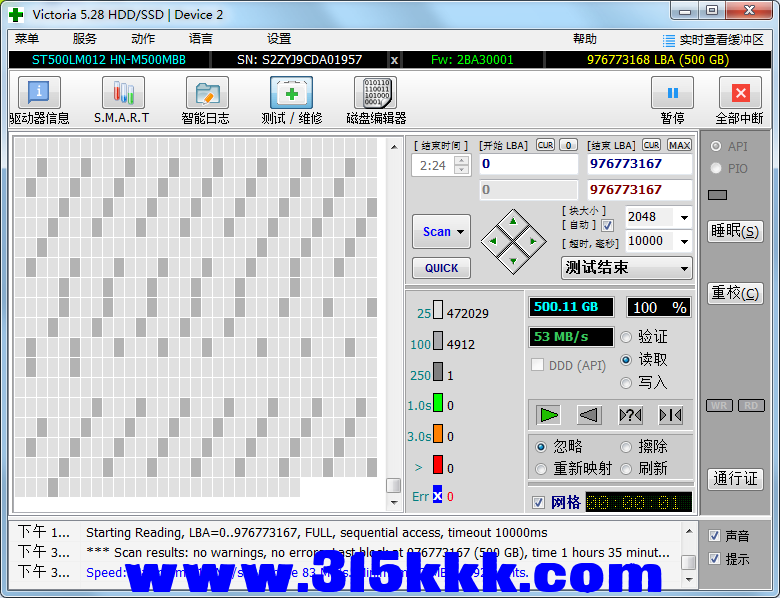
Task: Click the break all (全部中断) red X
Action: click(x=740, y=93)
